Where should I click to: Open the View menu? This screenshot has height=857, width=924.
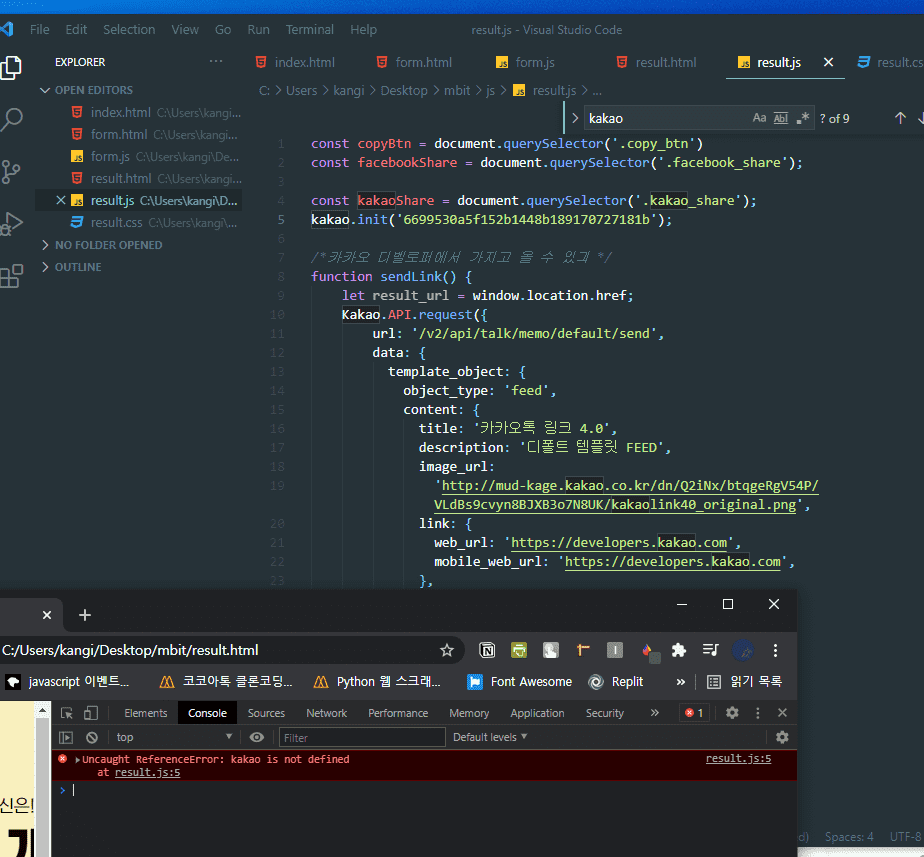click(x=185, y=29)
